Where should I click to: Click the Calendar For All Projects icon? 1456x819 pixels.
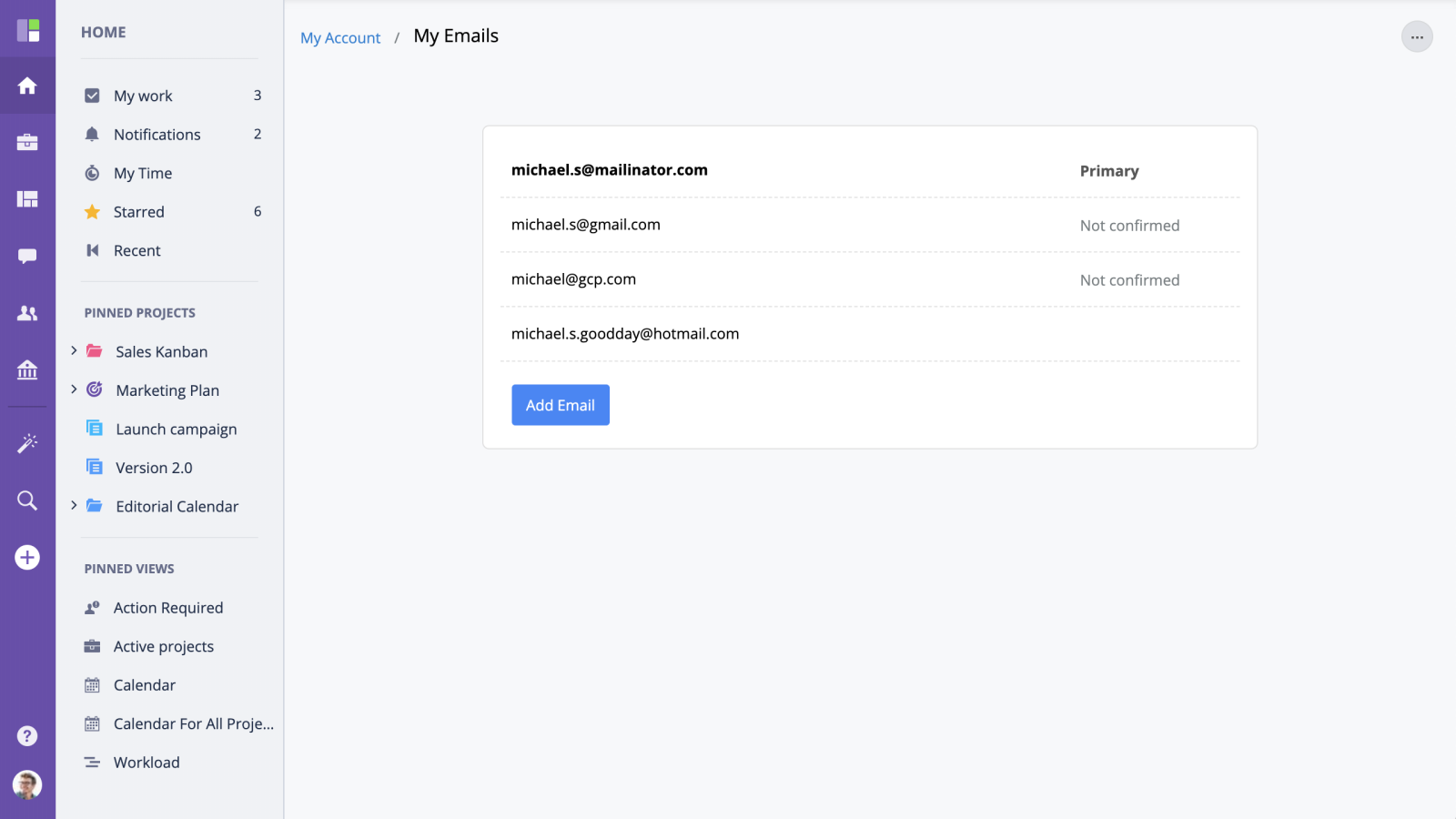pos(92,724)
